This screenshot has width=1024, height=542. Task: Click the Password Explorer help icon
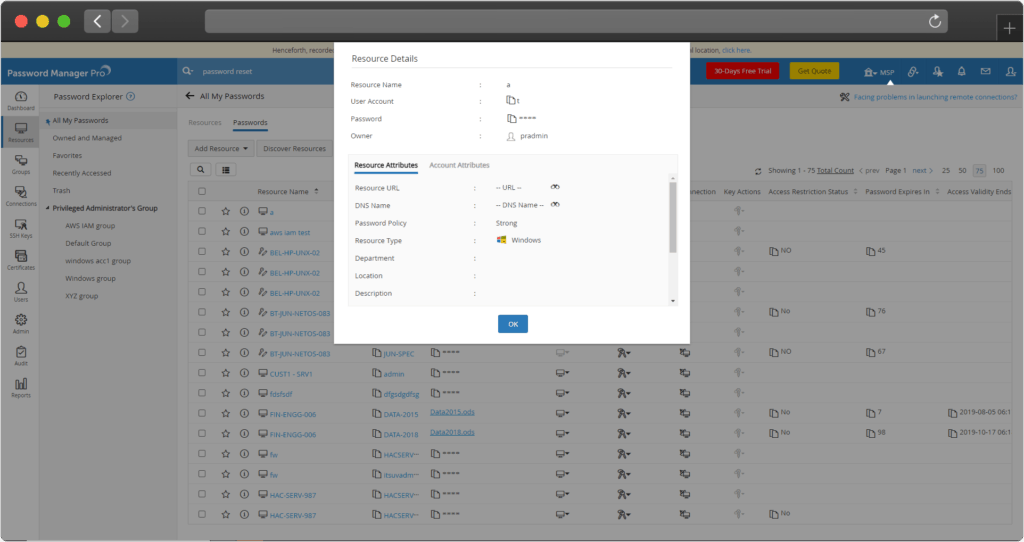tap(131, 97)
